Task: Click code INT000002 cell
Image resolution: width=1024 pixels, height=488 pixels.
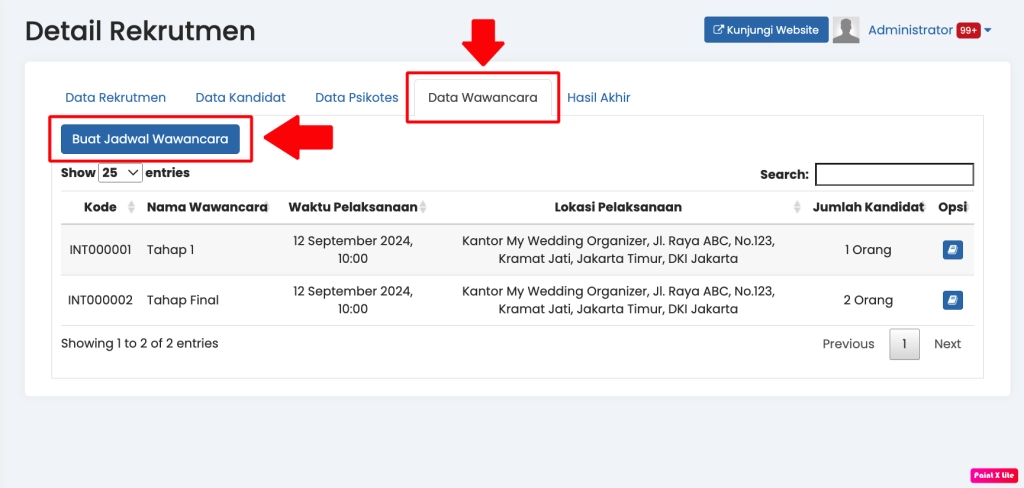Action: tap(101, 301)
